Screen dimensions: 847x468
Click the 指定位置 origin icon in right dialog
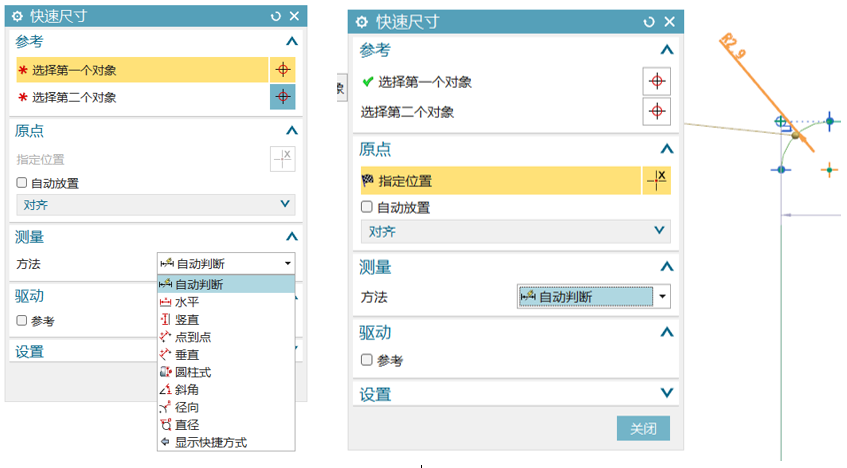tap(656, 181)
